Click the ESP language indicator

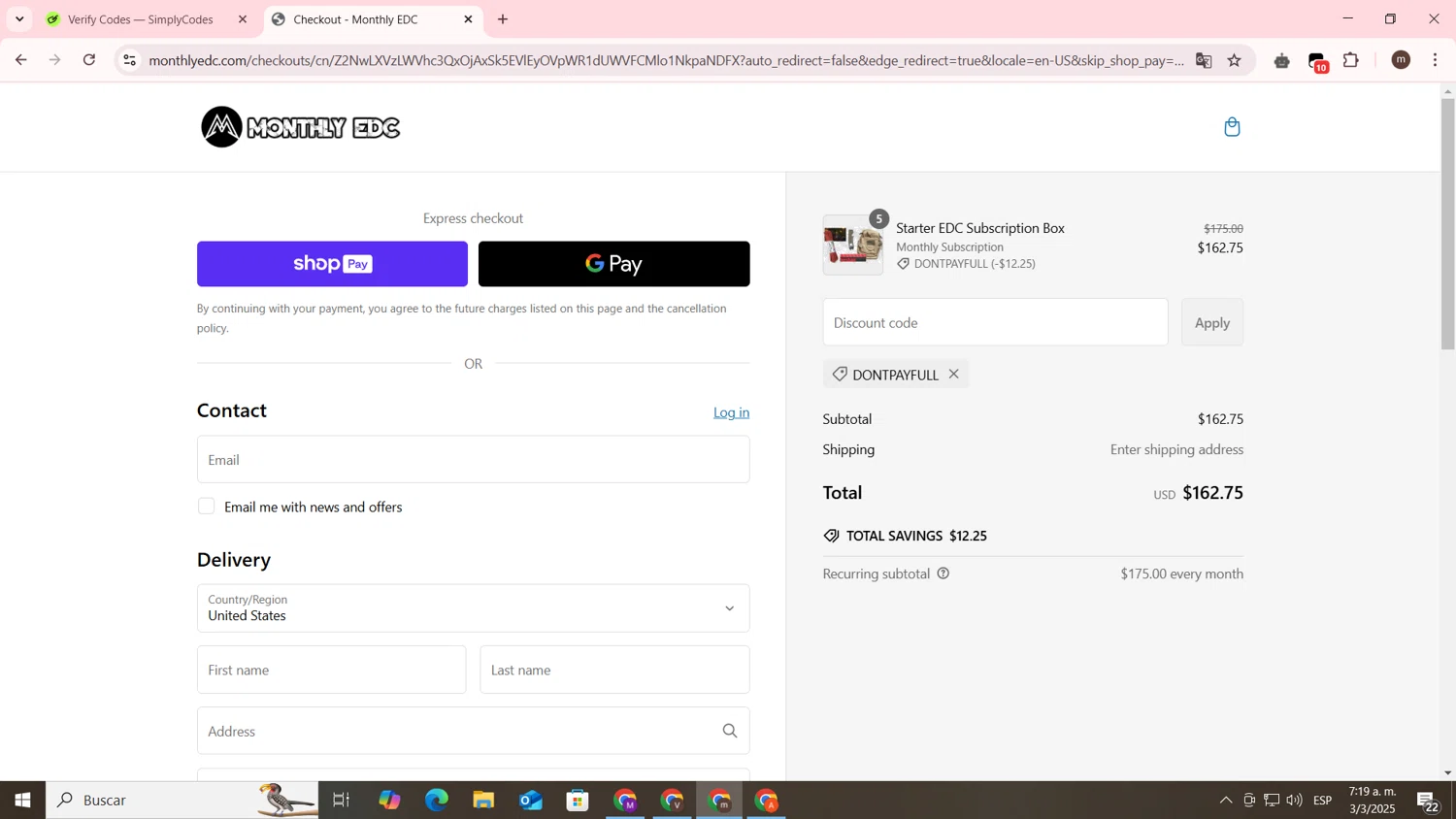pyautogui.click(x=1323, y=801)
